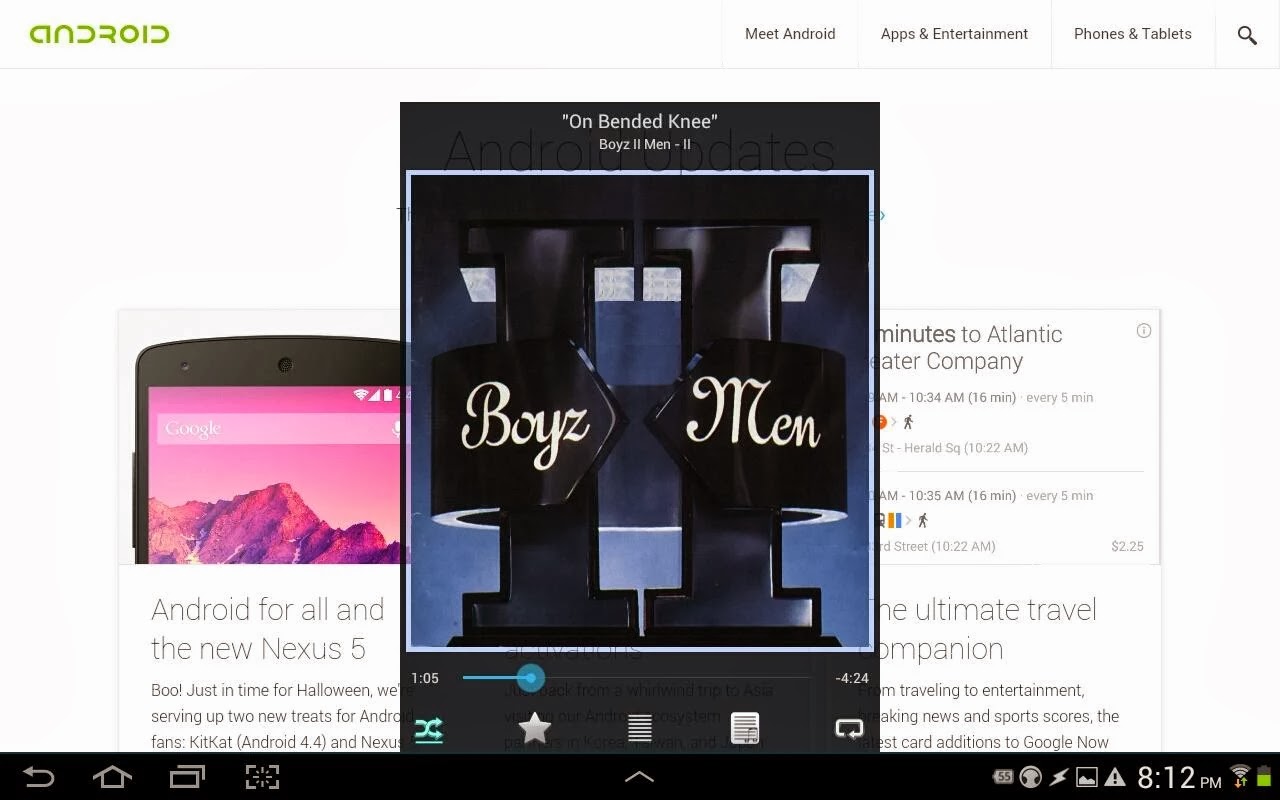
Task: Click remaining time -4:24 label
Action: click(852, 678)
